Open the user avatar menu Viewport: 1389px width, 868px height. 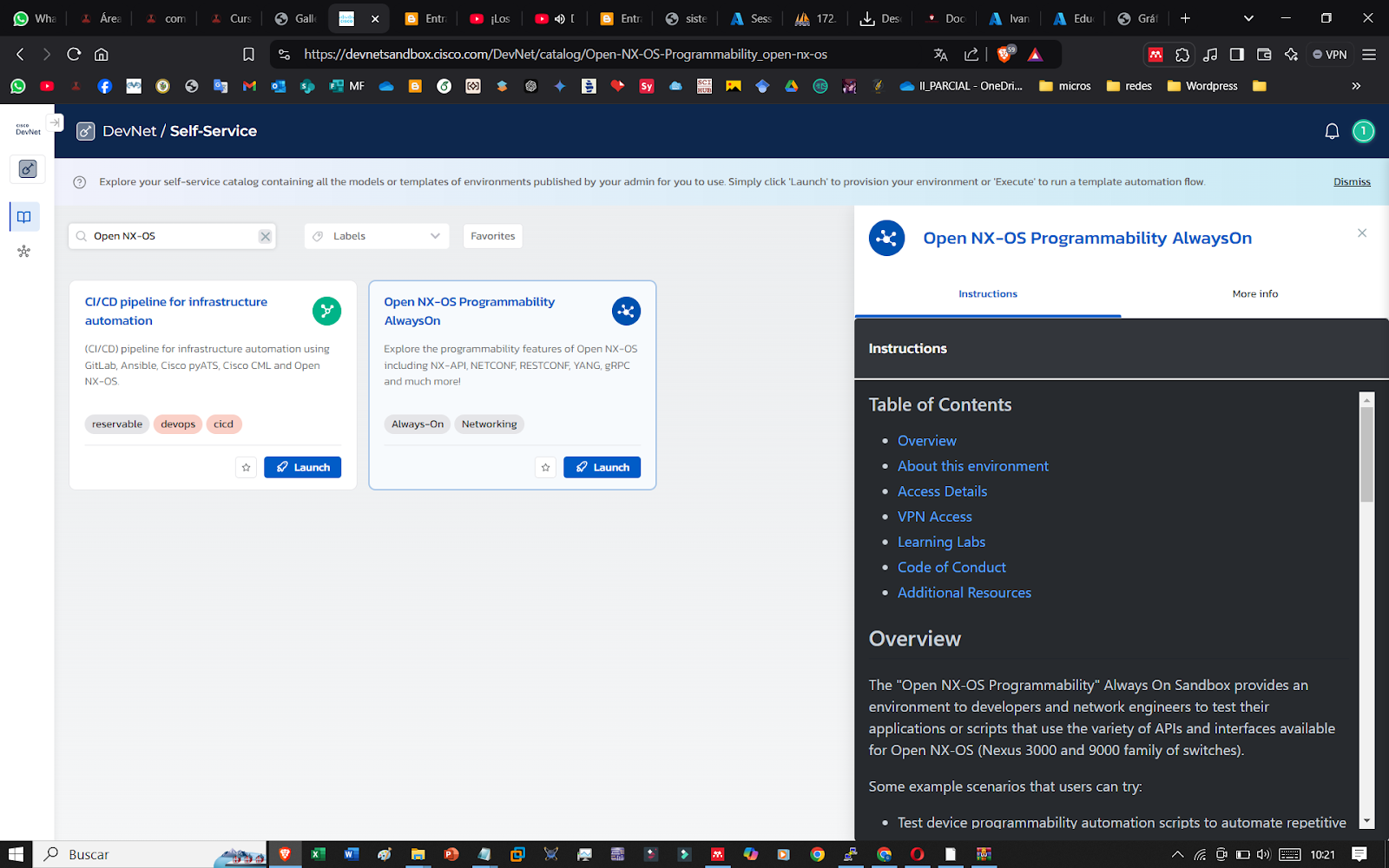(x=1363, y=131)
